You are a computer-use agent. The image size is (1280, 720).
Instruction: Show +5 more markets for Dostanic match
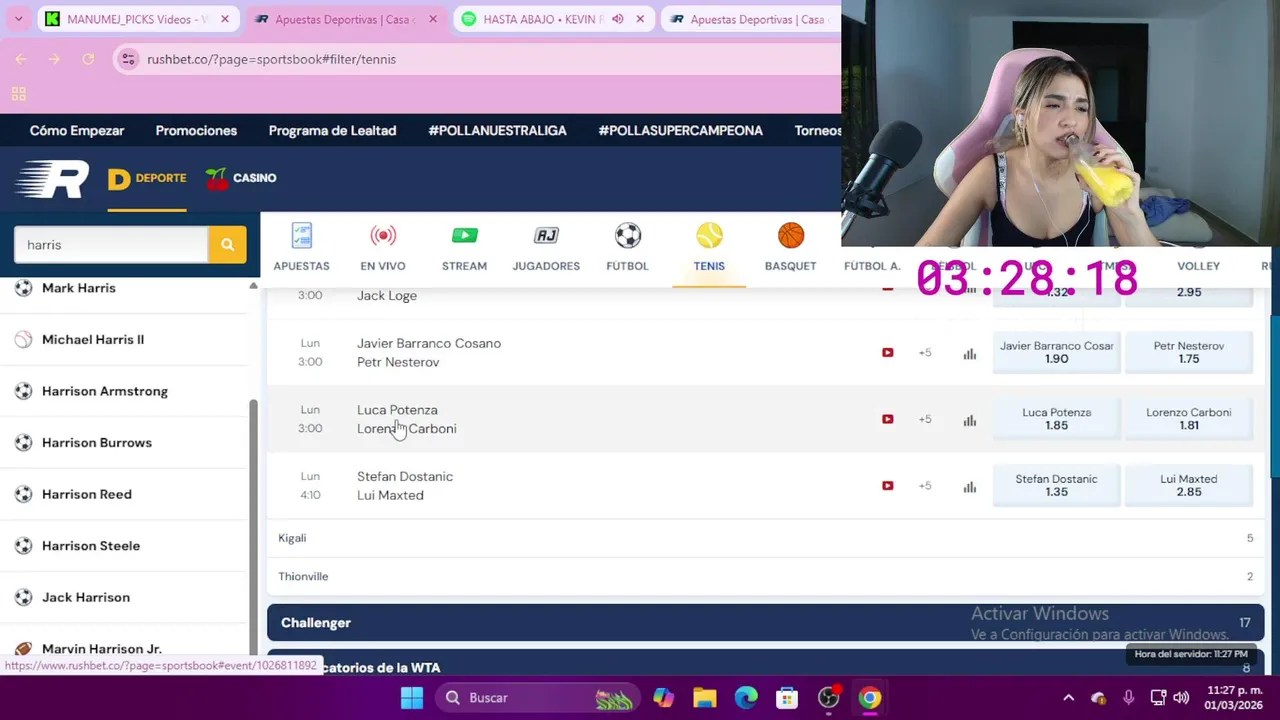coord(925,486)
